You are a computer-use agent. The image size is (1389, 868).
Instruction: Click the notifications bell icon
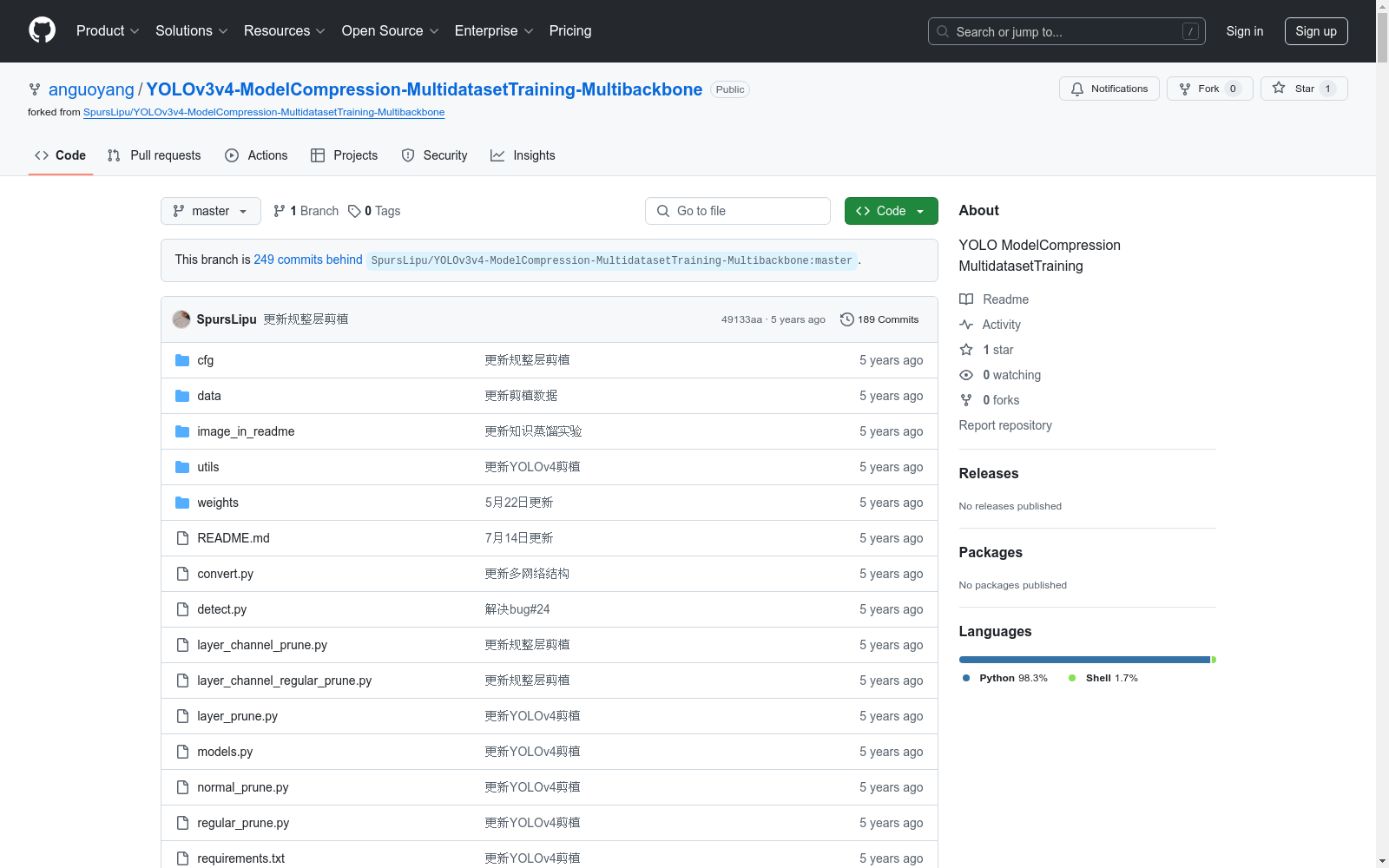pyautogui.click(x=1077, y=89)
